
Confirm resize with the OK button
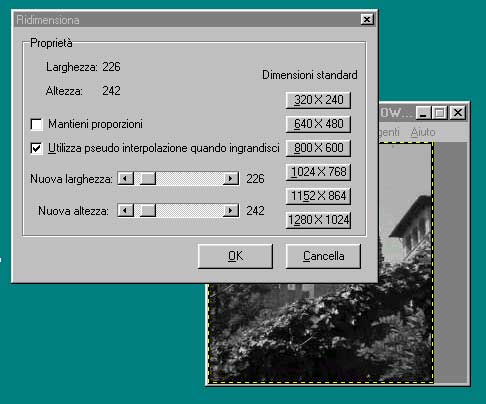[235, 256]
